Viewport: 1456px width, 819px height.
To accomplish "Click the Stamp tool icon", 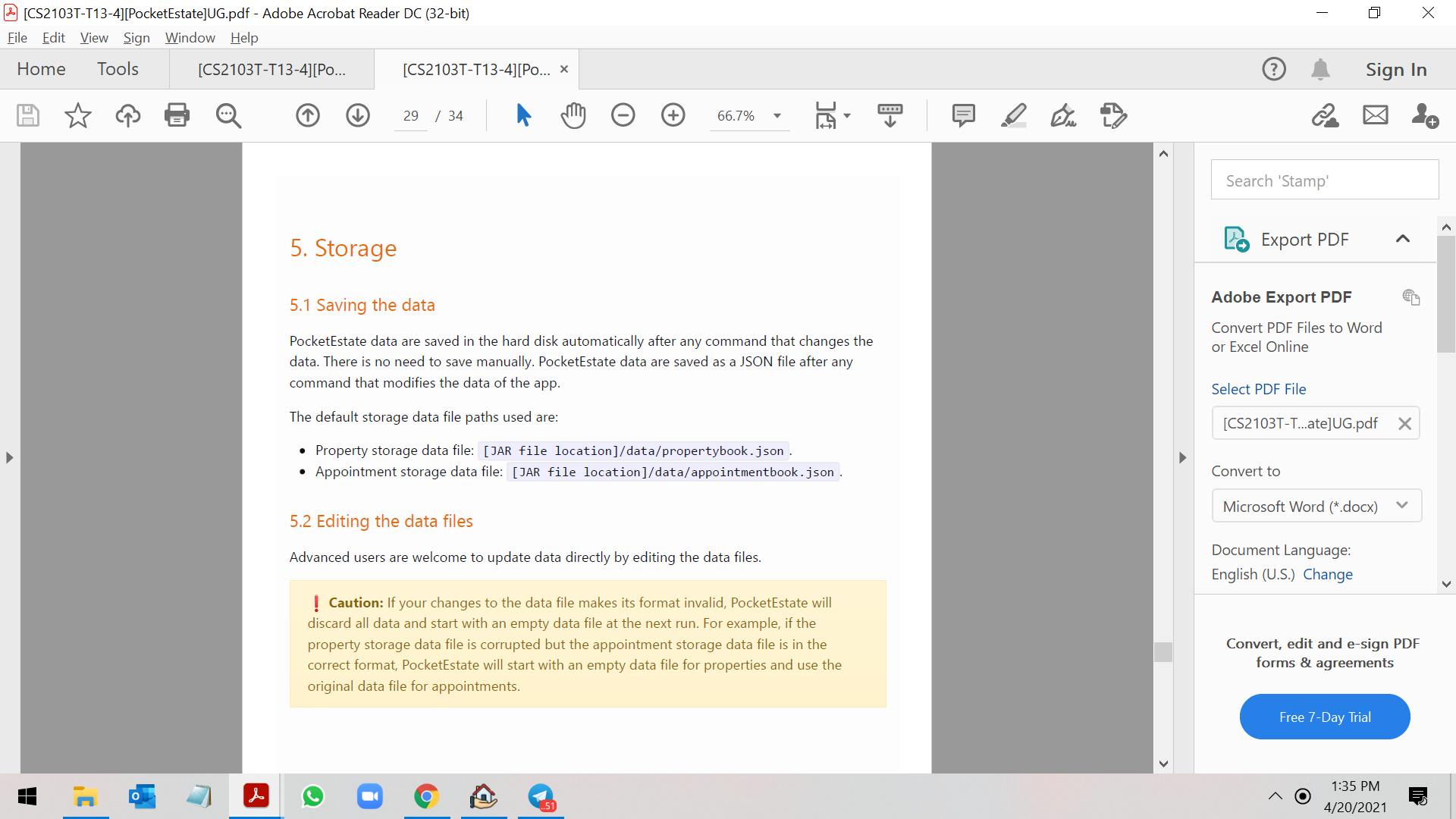I will 1113,115.
